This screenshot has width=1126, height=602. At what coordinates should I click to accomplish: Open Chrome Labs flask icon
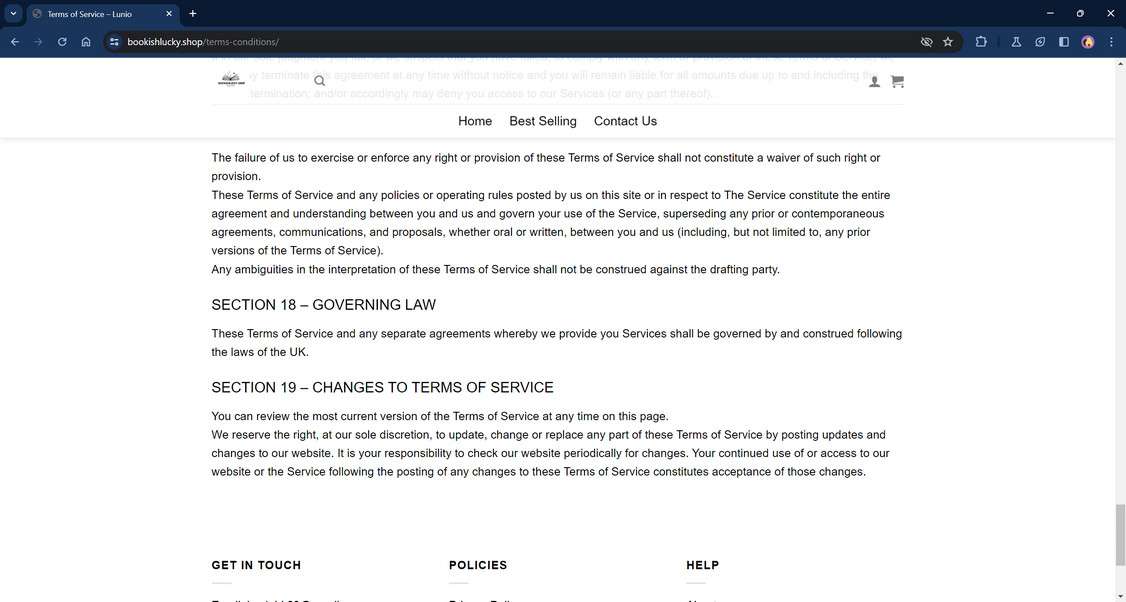(1016, 42)
